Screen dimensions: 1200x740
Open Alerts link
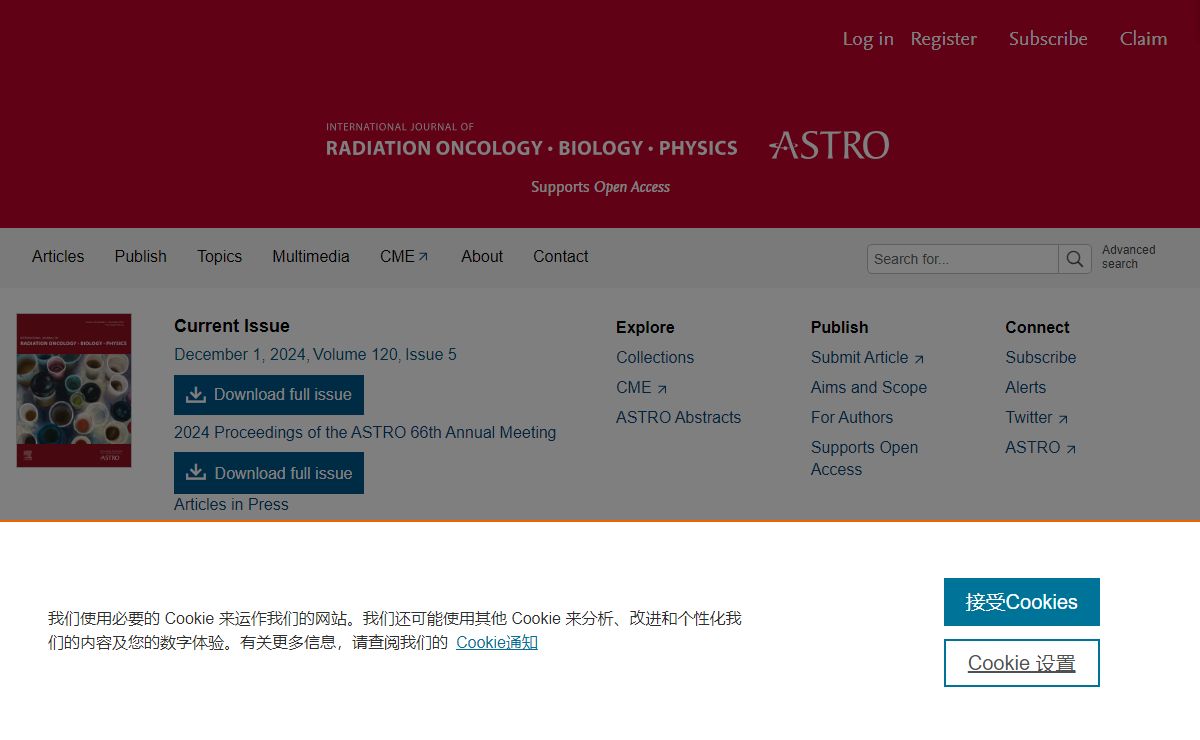(1026, 388)
